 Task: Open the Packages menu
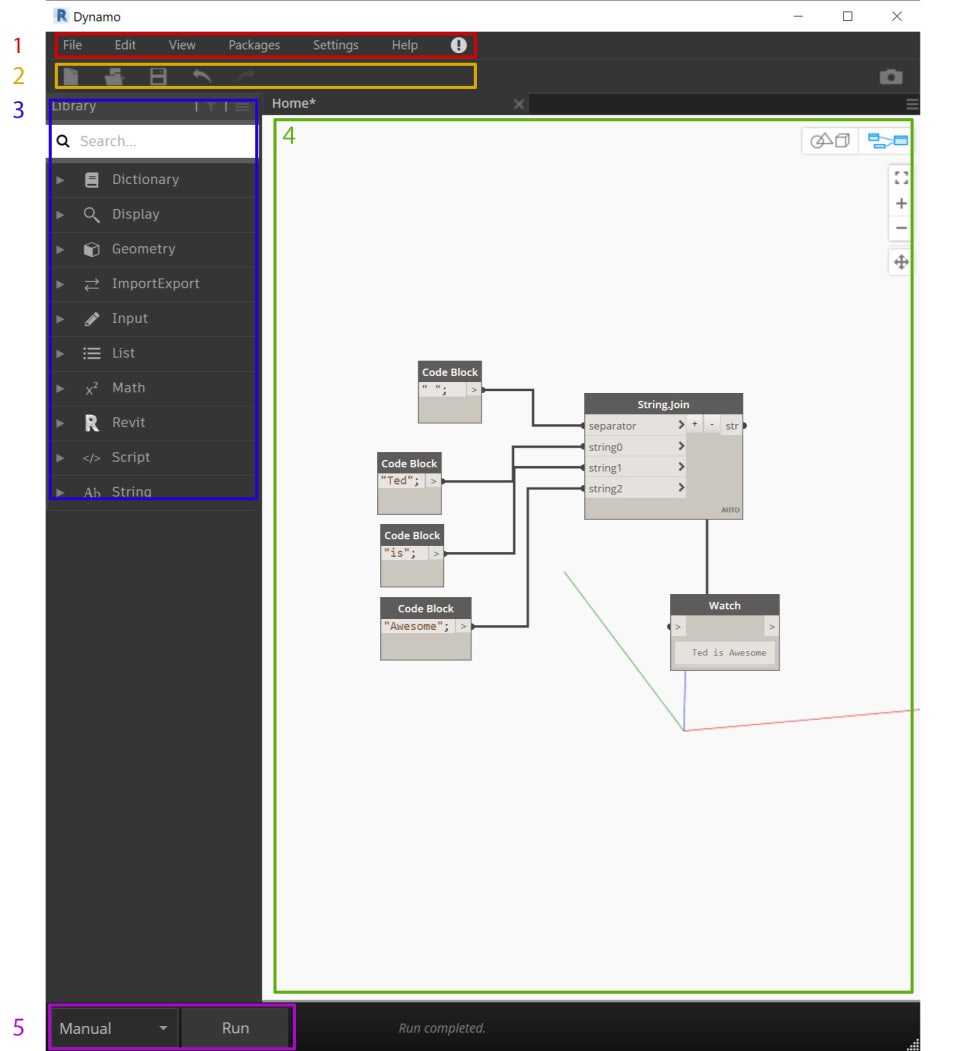coord(253,45)
